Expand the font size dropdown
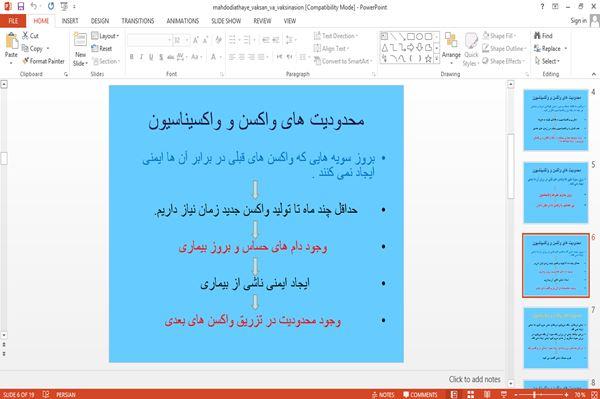Screen dimensions: 600x399 (x=187, y=40)
